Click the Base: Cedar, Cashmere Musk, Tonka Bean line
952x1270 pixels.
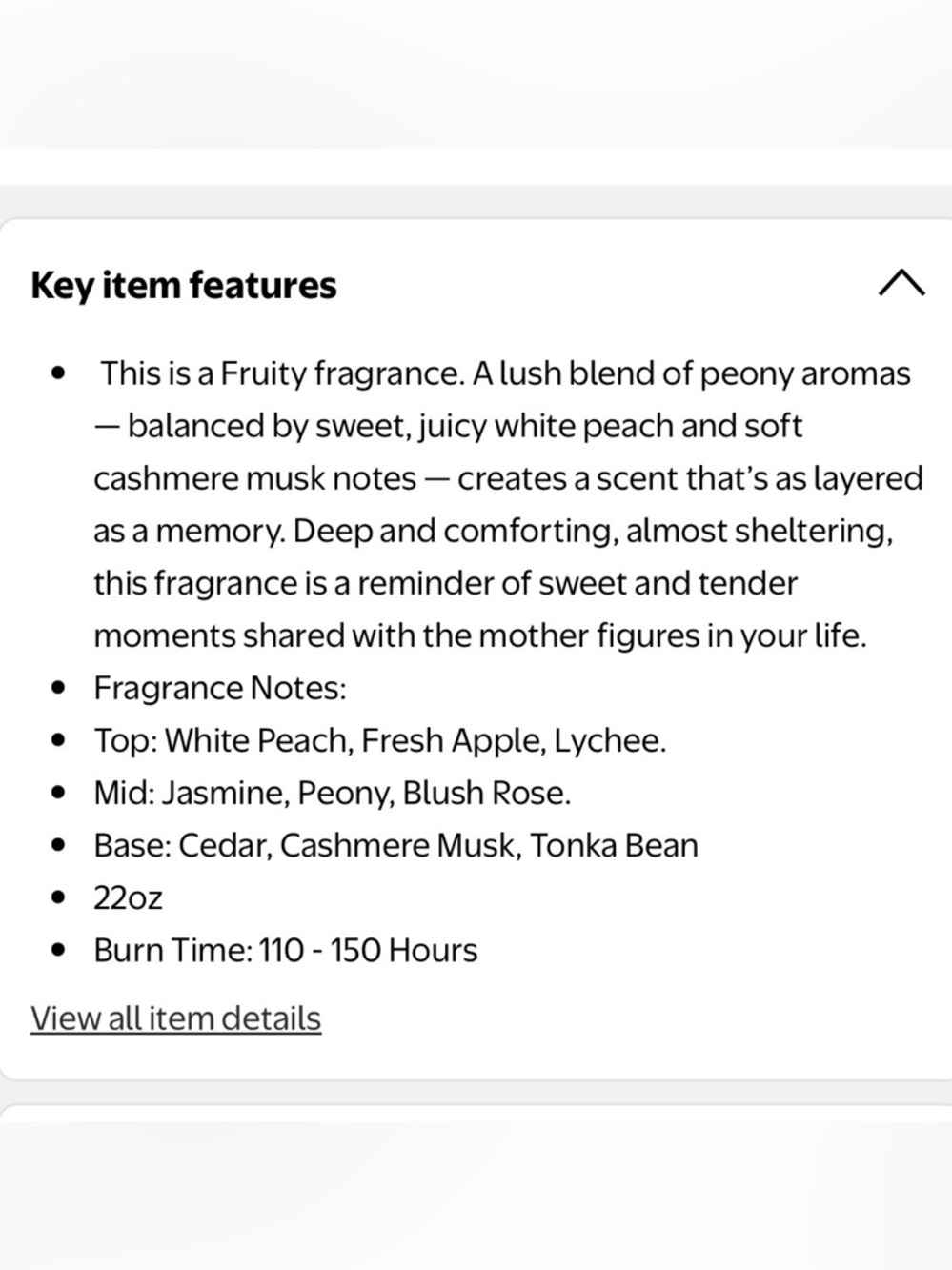coord(395,845)
